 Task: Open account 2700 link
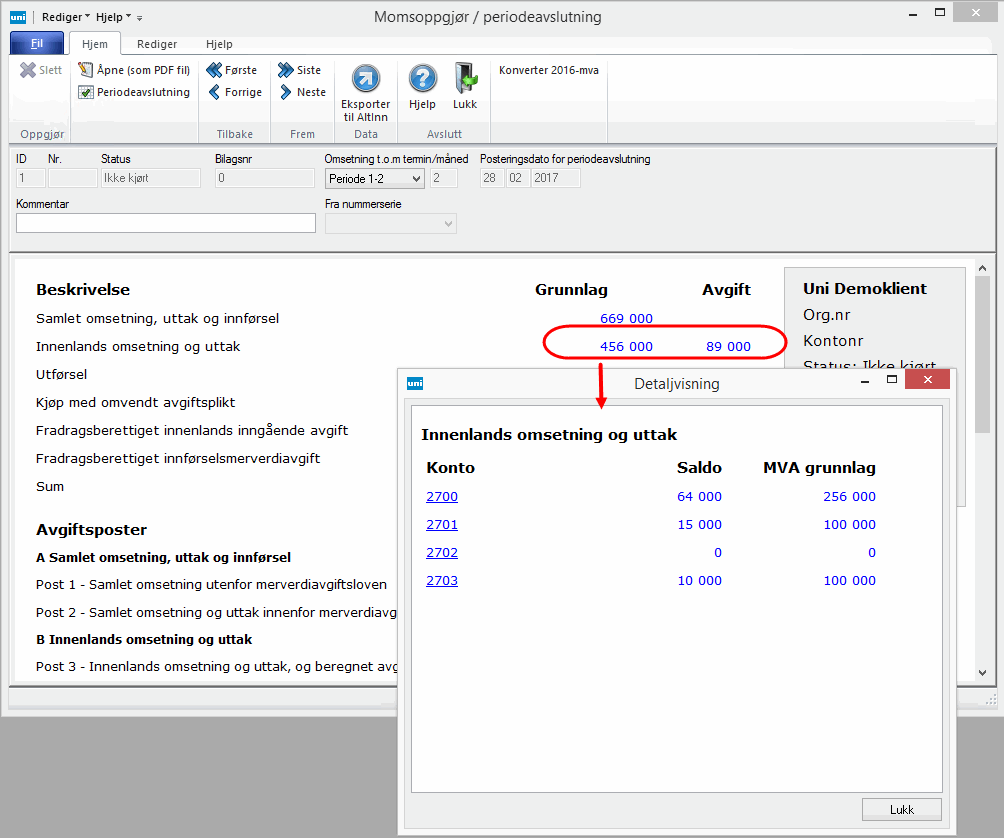(442, 497)
